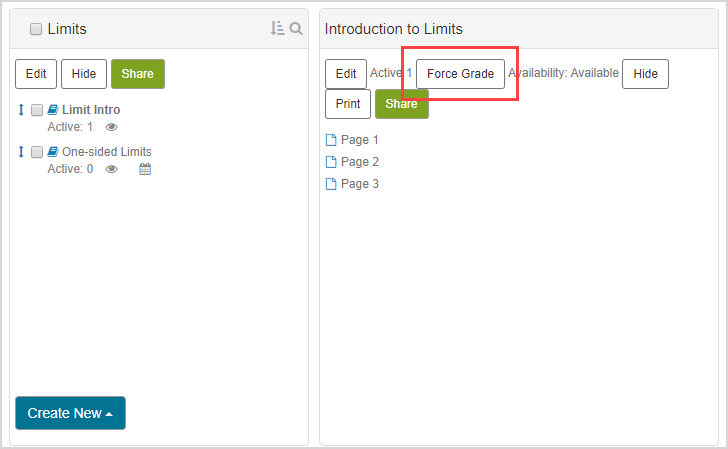The width and height of the screenshot is (728, 449).
Task: Tick the Limit Intro checkbox
Action: (x=37, y=110)
